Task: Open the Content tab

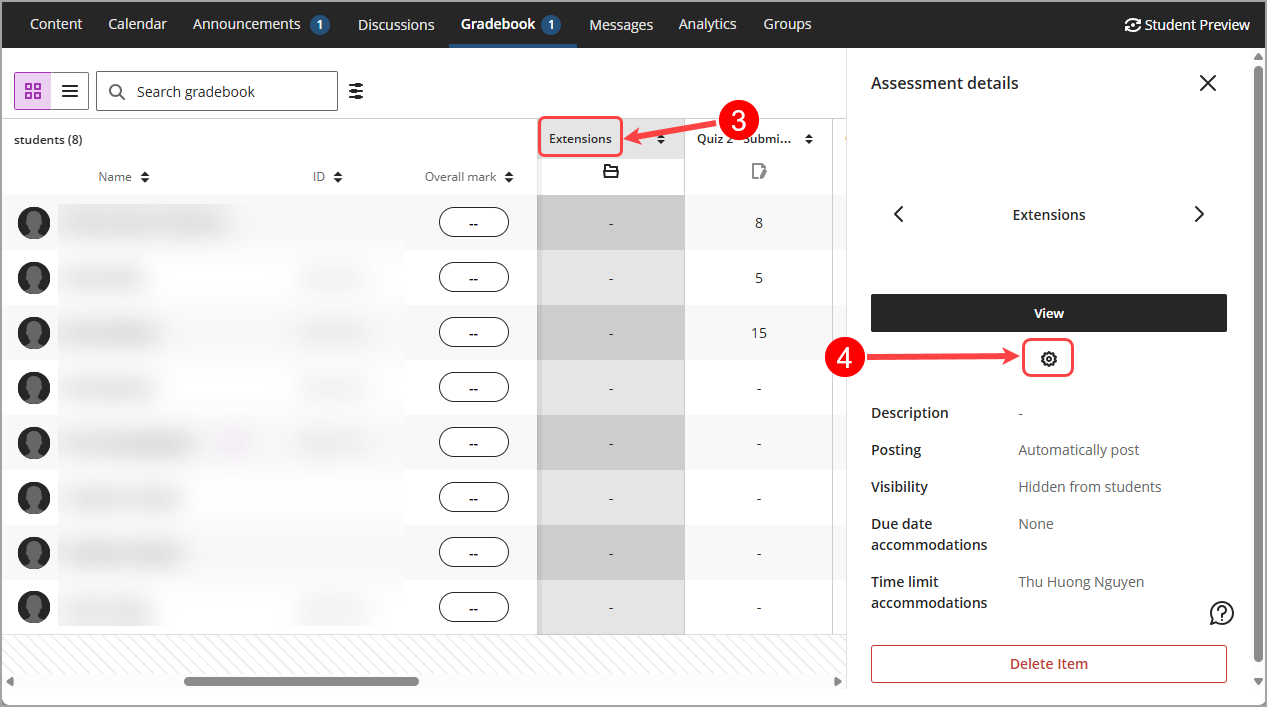Action: tap(56, 24)
